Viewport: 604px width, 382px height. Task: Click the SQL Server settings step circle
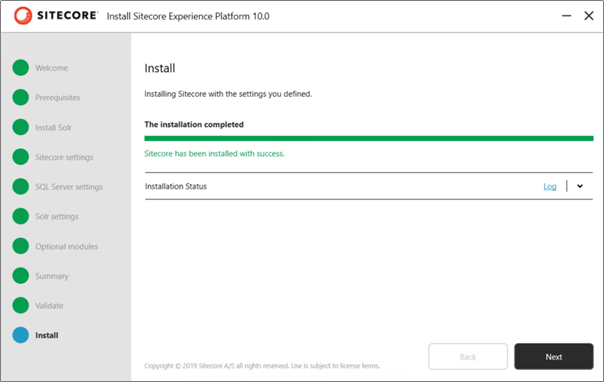coord(20,186)
